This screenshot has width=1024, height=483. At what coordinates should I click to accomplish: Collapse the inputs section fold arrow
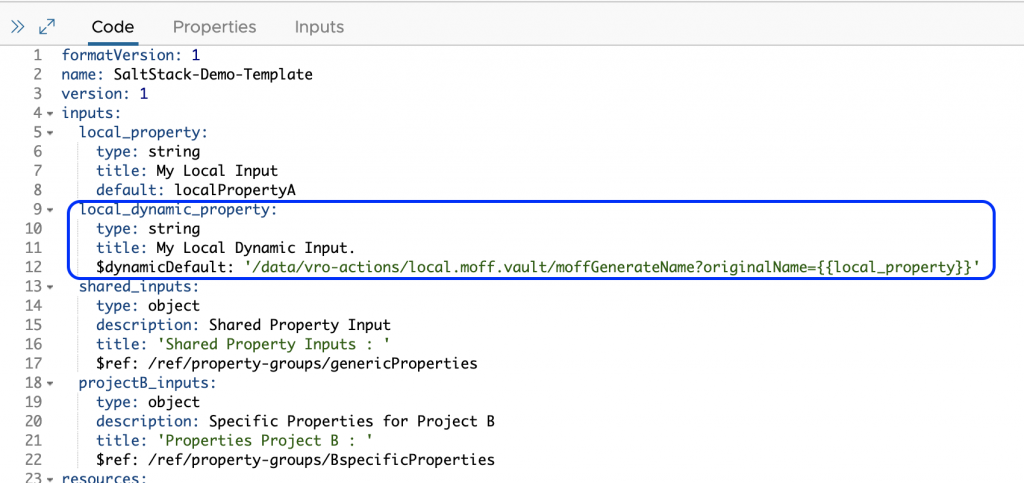(x=49, y=114)
